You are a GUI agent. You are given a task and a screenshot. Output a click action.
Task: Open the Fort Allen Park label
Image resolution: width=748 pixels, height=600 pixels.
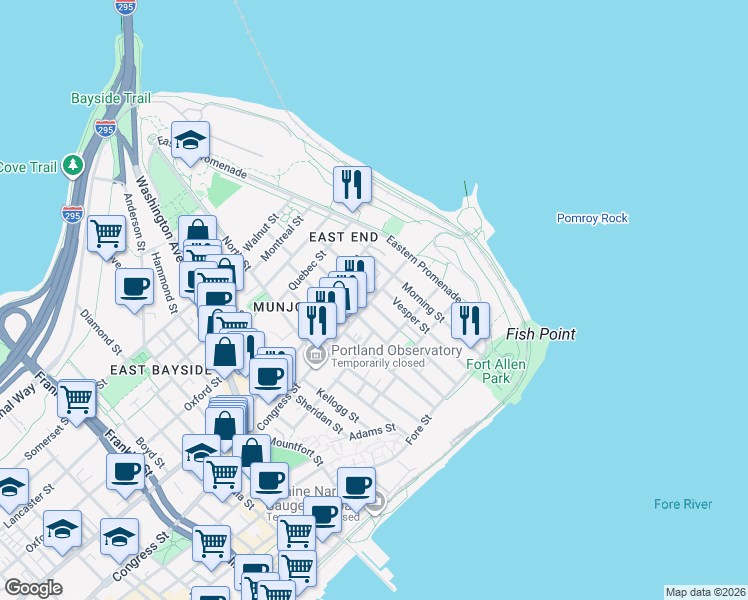coord(496,371)
